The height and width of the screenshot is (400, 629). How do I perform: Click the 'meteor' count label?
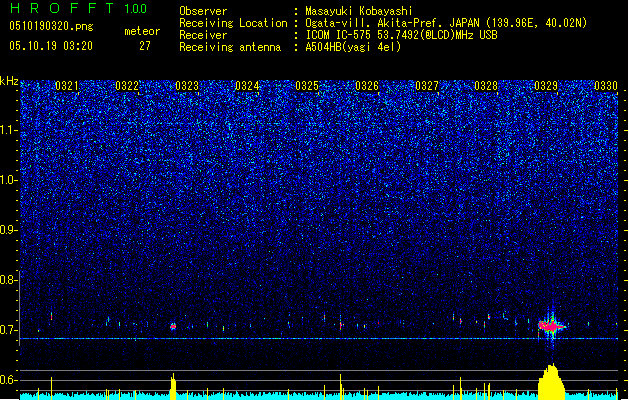click(x=142, y=31)
